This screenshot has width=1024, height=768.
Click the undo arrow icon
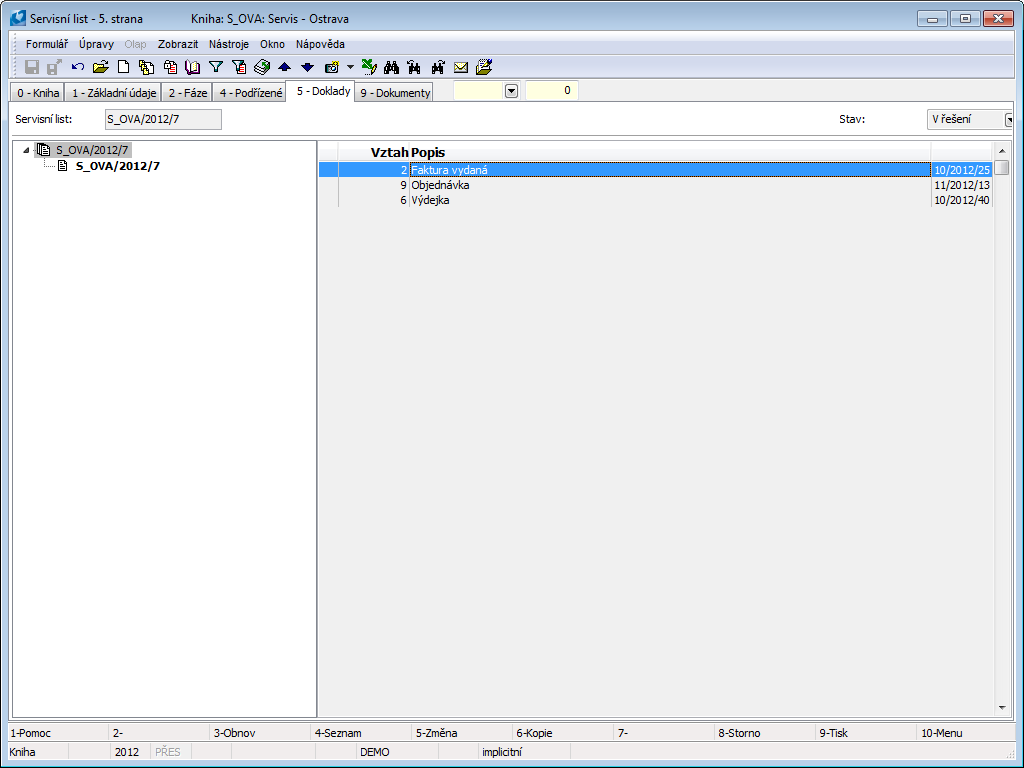(x=78, y=67)
